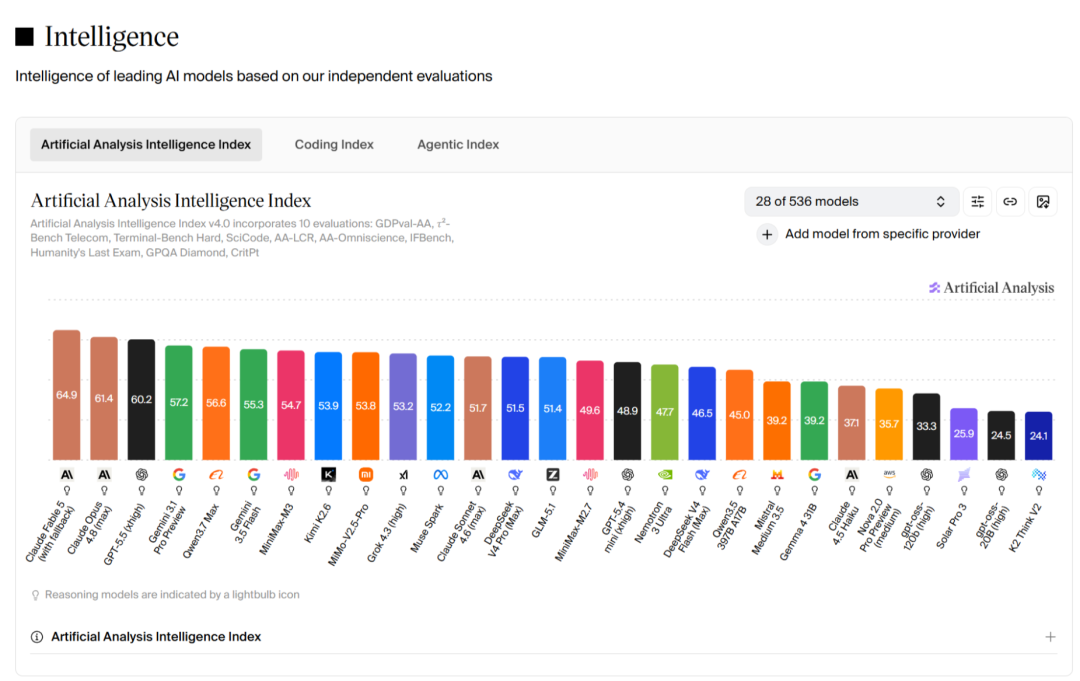The width and height of the screenshot is (1080, 681).
Task: Expand the Artificial Analysis Intelligence Index plus section
Action: [x=1050, y=637]
